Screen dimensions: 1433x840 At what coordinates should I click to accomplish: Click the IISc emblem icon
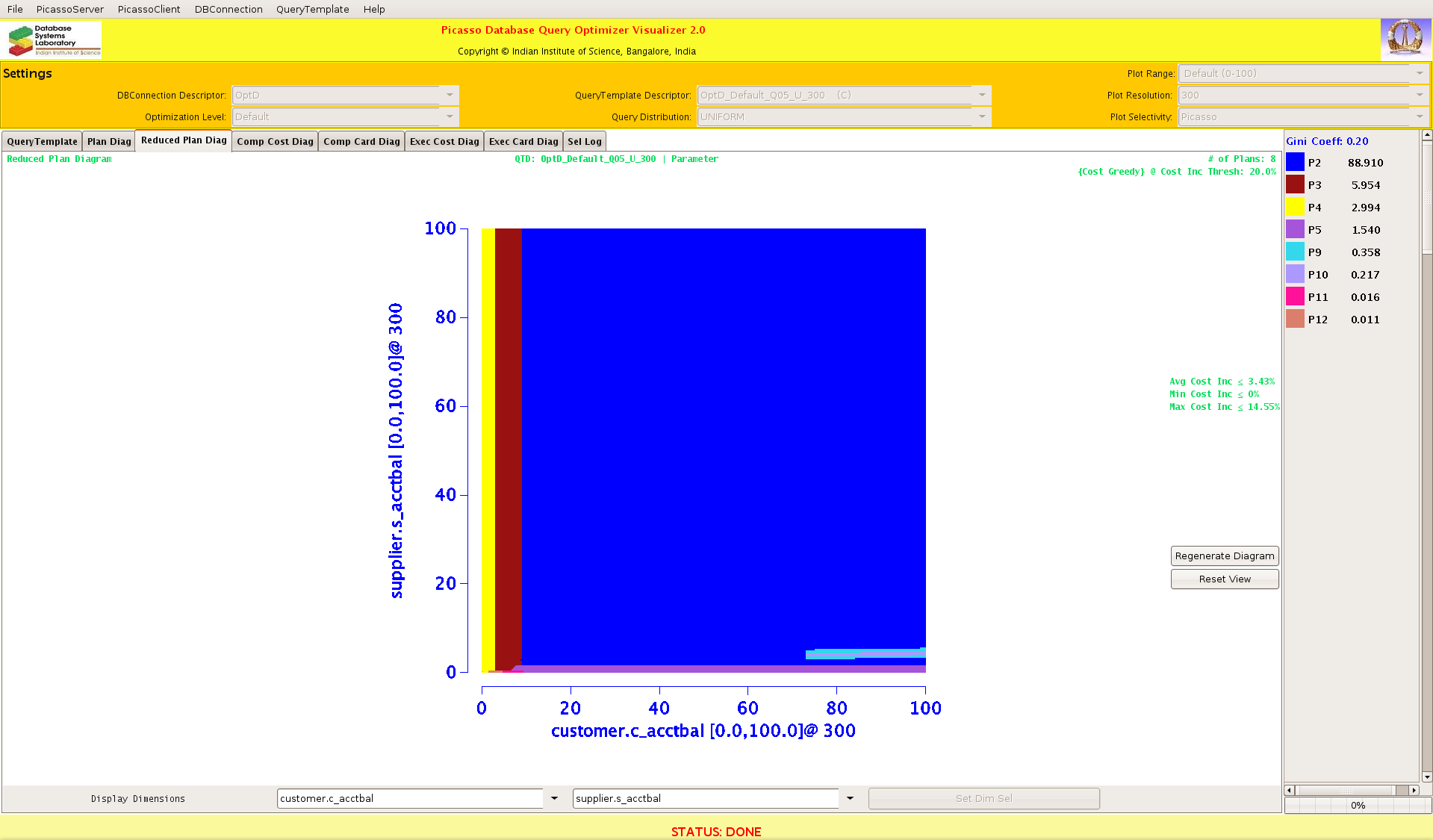[x=1405, y=39]
